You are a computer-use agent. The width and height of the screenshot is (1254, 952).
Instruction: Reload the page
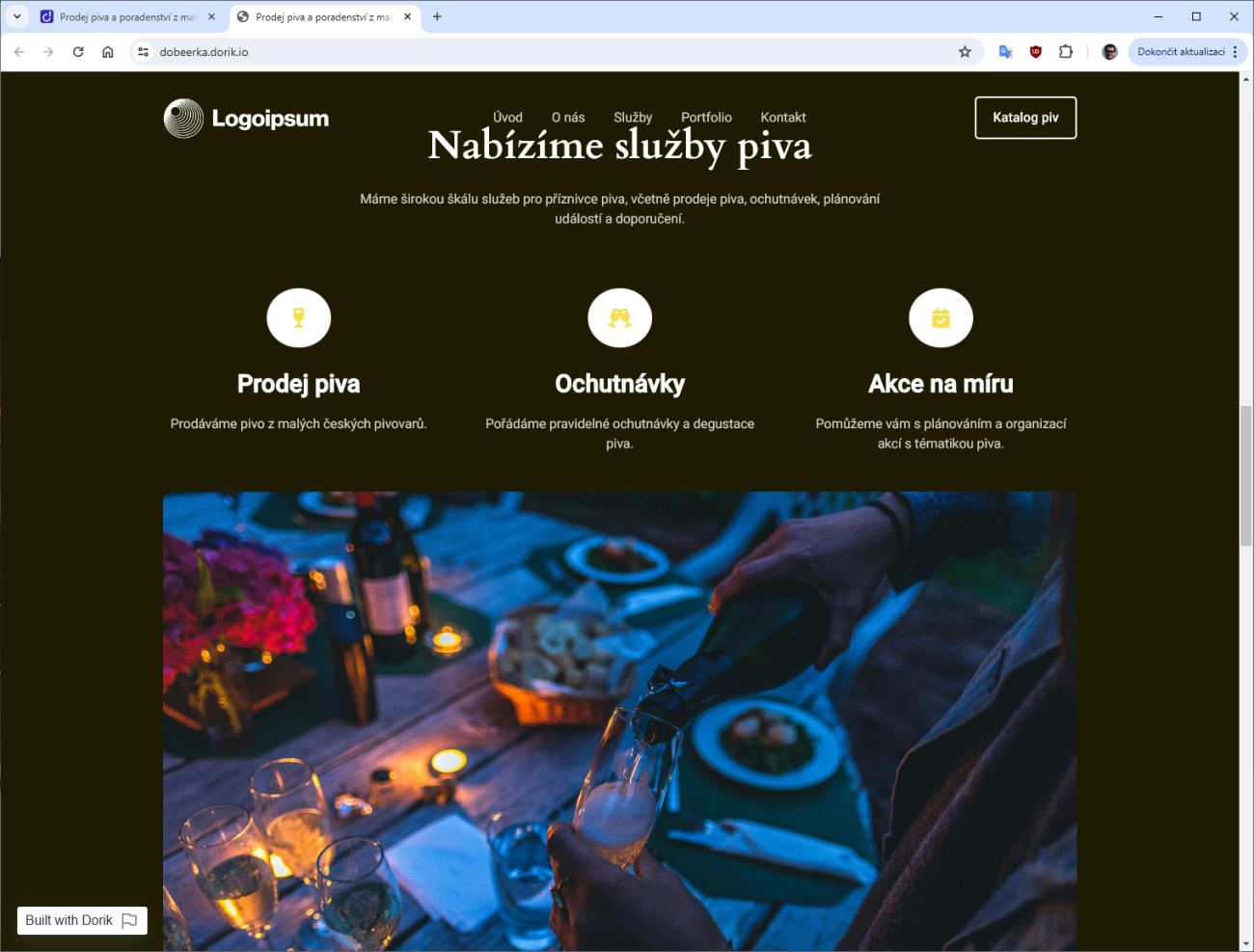tap(78, 52)
